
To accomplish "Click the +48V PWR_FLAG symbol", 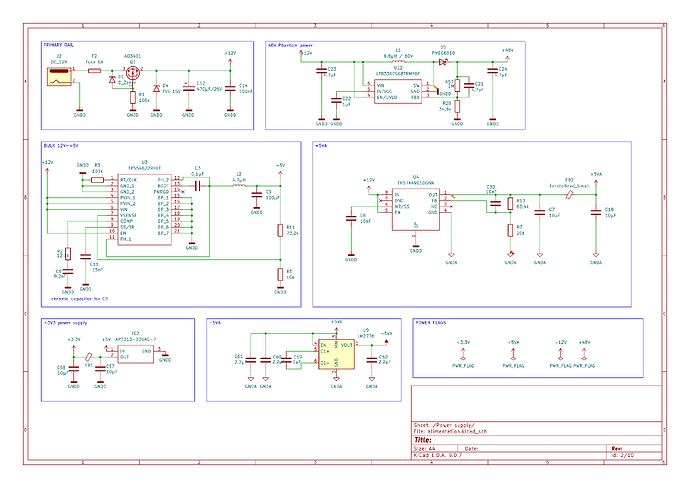I will click(x=584, y=354).
